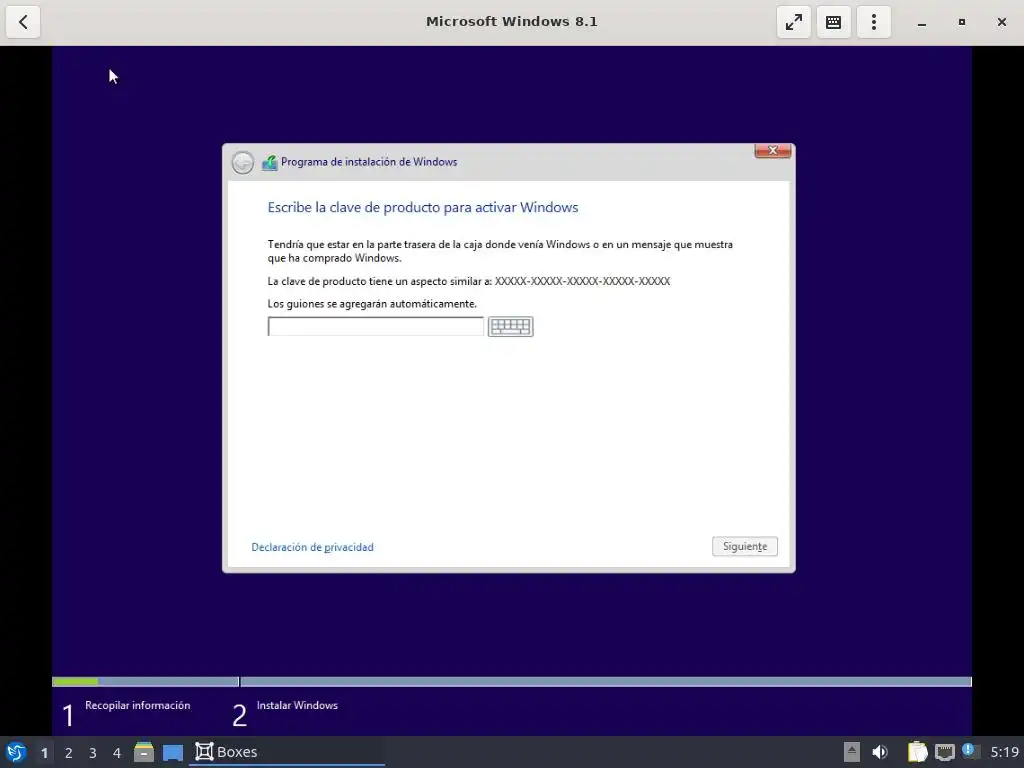Open the volume control in tray
Image resolution: width=1024 pixels, height=768 pixels.
point(880,752)
